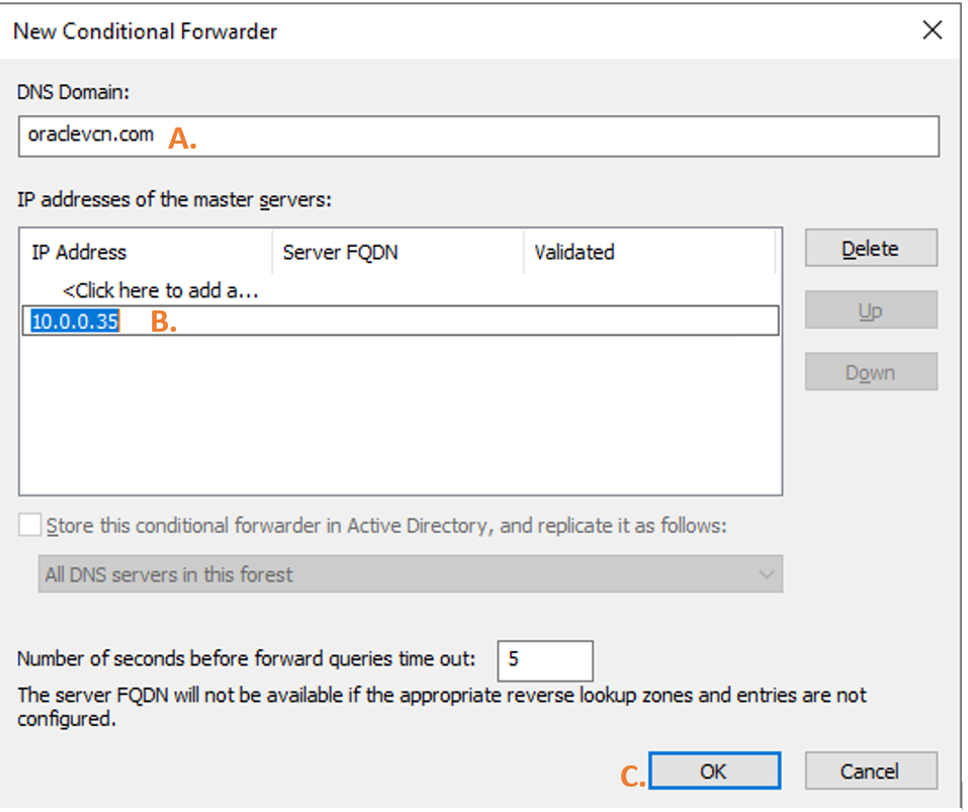Confirm with the OK button
The image size is (968, 812).
tap(714, 771)
